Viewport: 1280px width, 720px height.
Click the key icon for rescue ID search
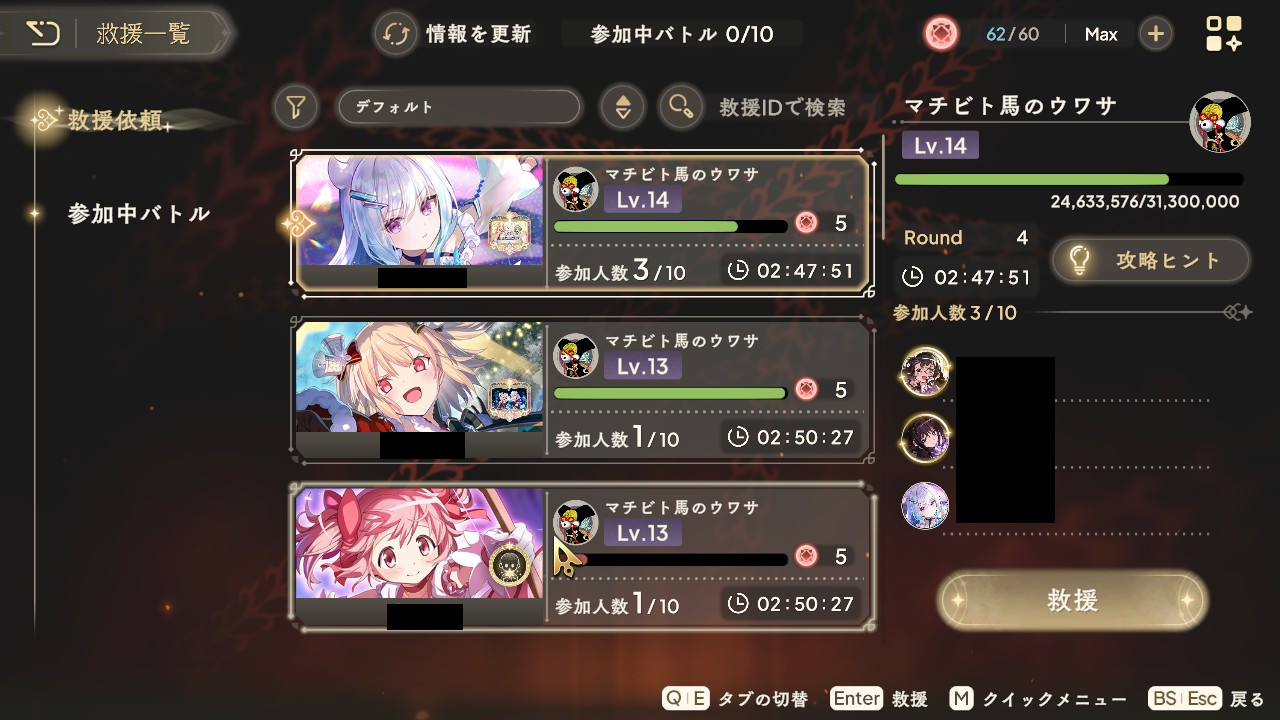tap(681, 107)
